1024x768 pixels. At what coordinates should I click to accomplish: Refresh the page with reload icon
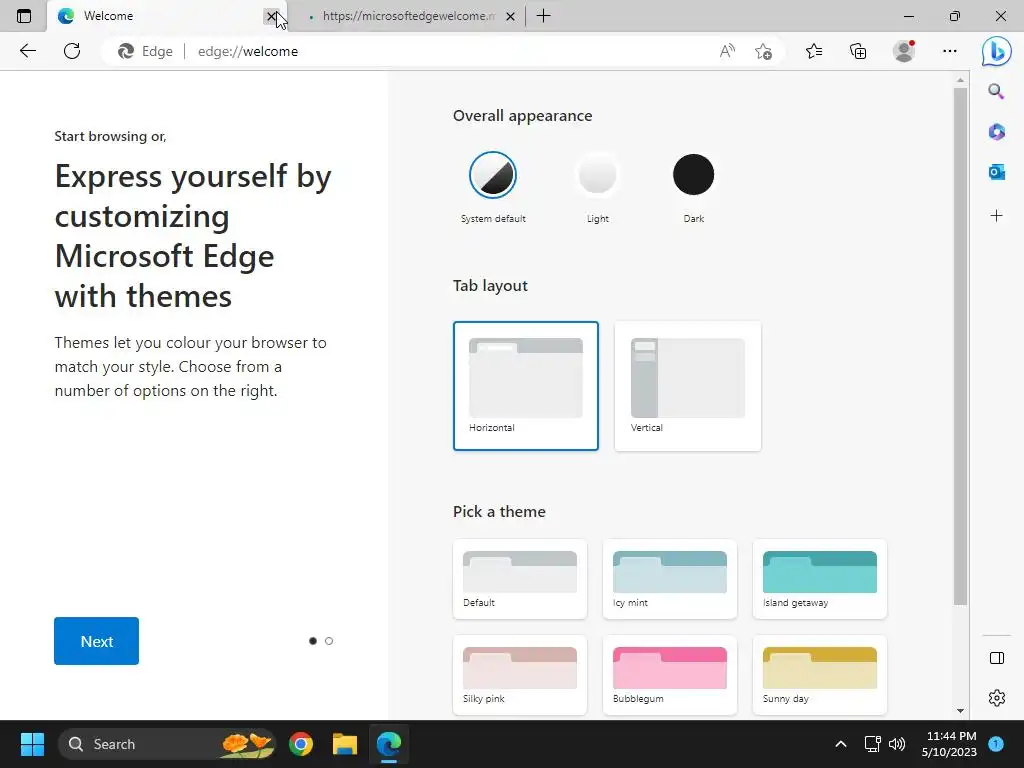coord(72,51)
